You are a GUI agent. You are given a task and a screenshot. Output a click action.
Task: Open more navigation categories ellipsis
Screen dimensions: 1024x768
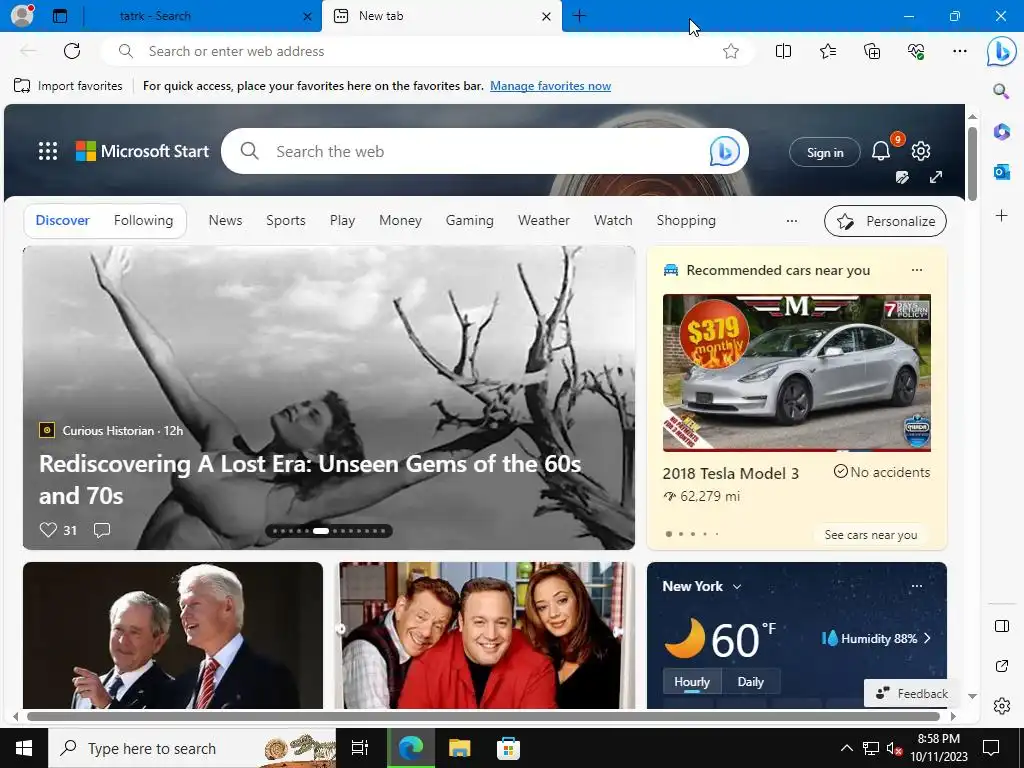[792, 221]
